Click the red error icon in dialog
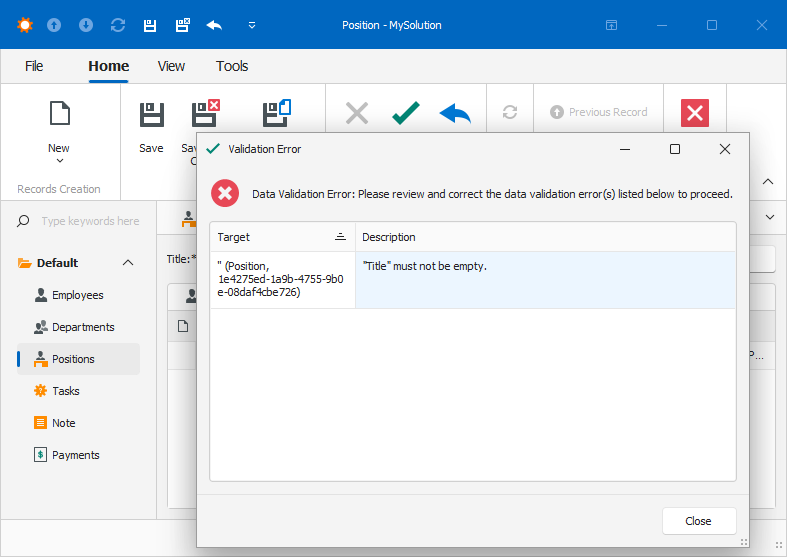787x557 pixels. (x=225, y=193)
